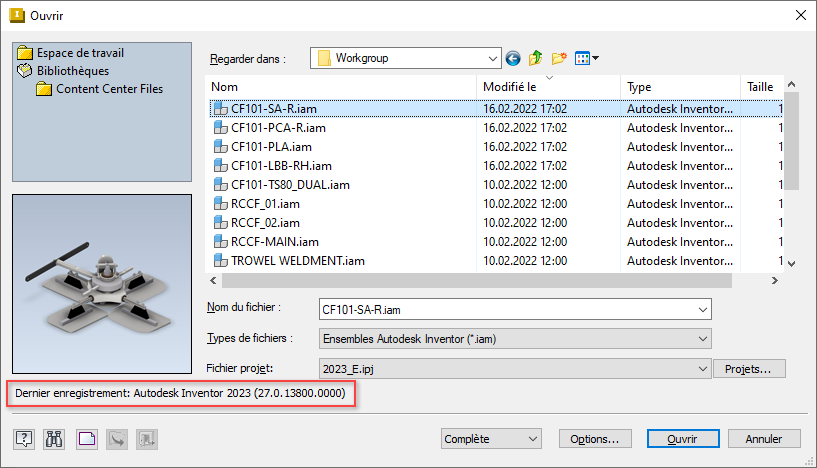This screenshot has height=468, width=817.
Task: Go back using the blue arrow icon
Action: click(513, 58)
